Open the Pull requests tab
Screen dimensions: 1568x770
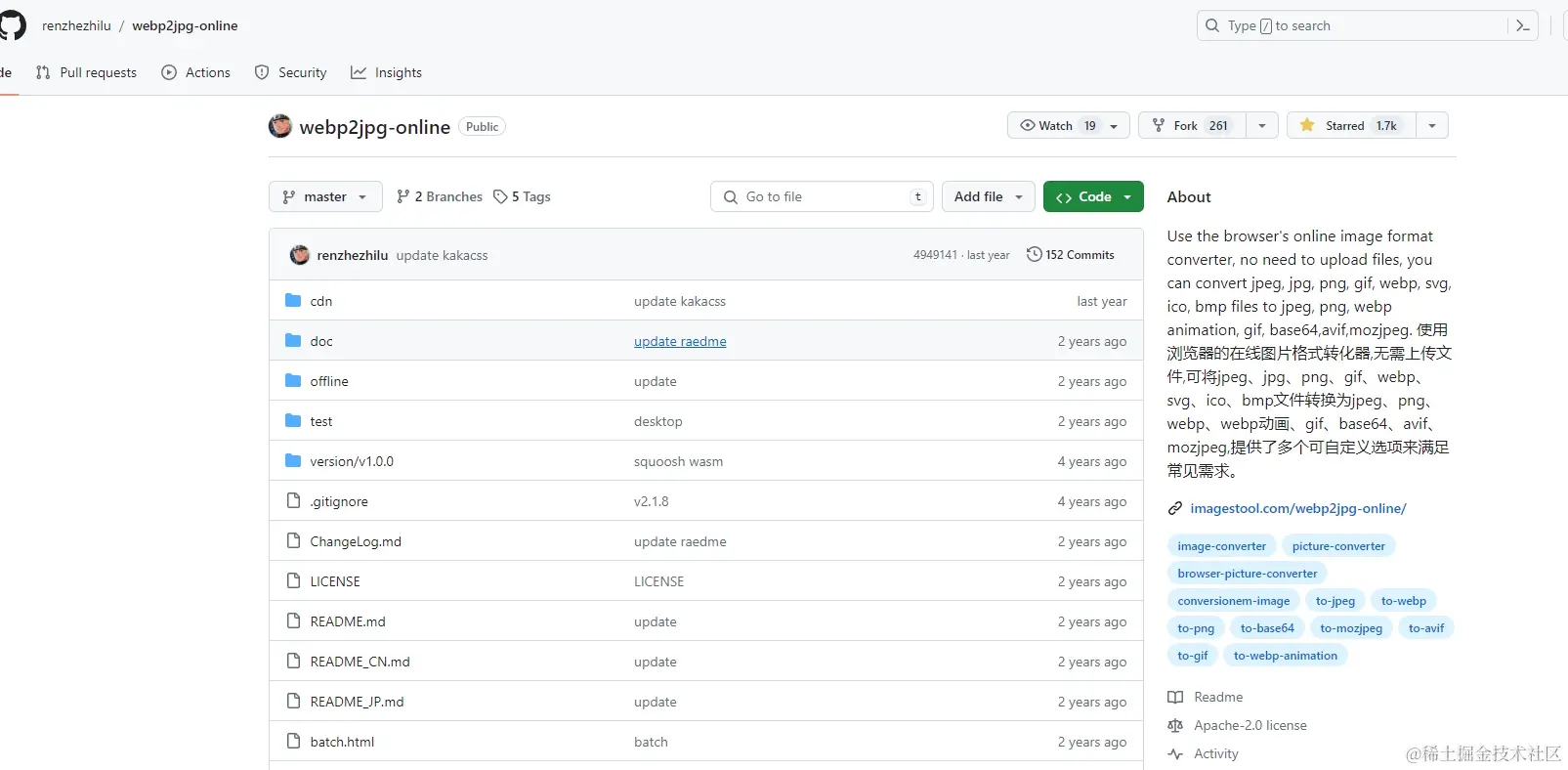click(x=86, y=72)
